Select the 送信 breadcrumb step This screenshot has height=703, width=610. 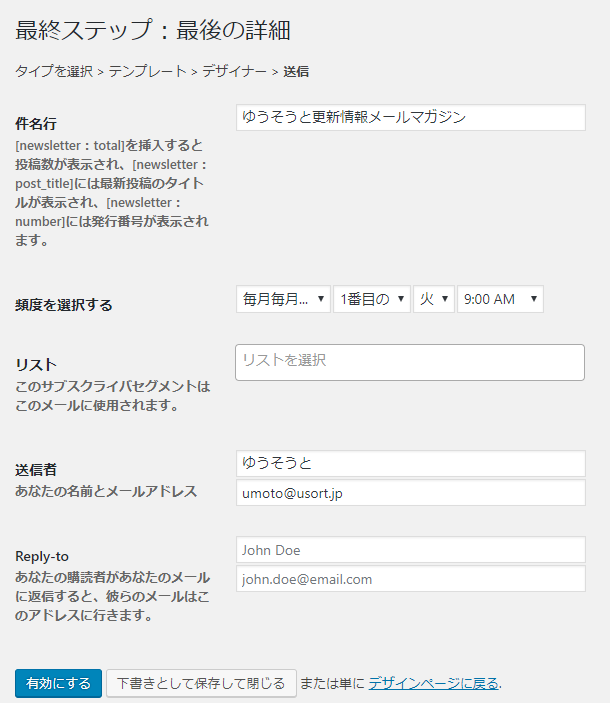pos(296,71)
